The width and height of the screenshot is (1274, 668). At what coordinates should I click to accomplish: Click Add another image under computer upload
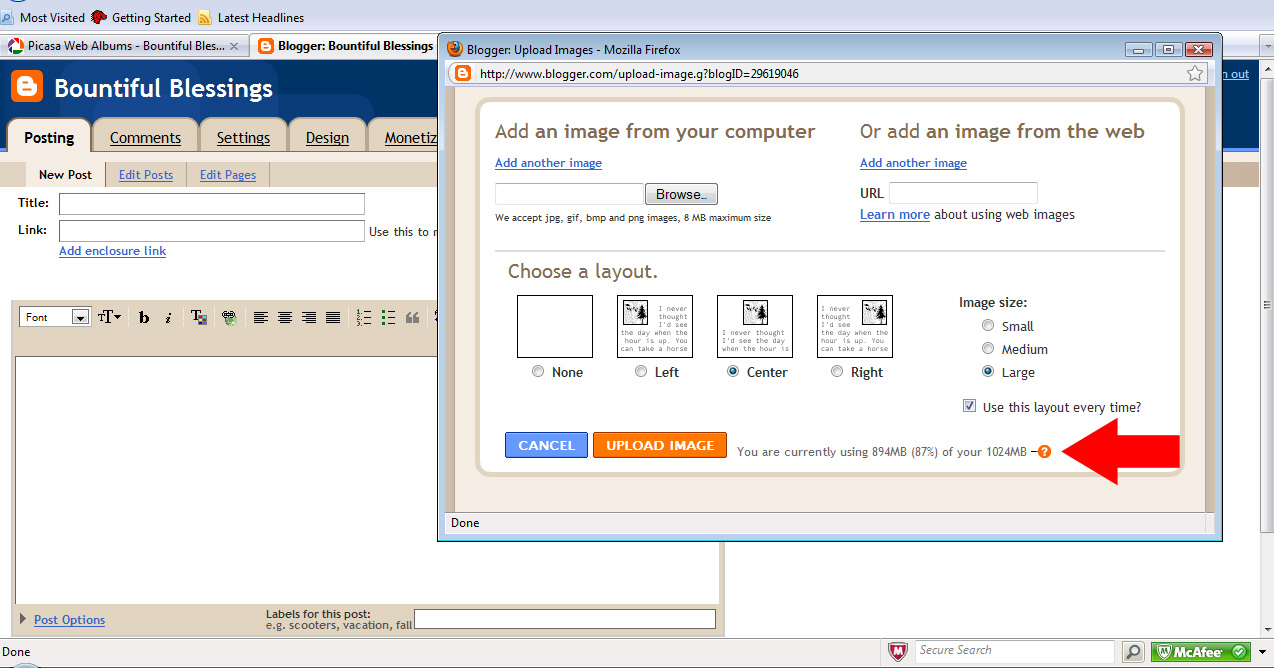click(x=548, y=162)
